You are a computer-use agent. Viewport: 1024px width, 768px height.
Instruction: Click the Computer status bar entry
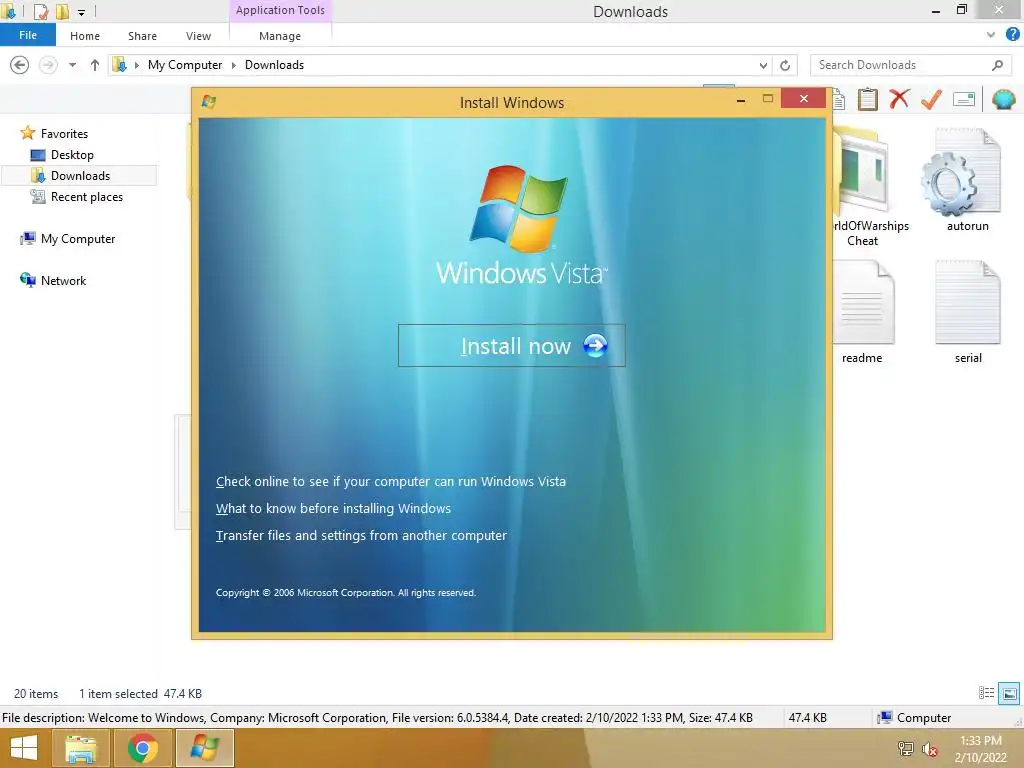[914, 717]
